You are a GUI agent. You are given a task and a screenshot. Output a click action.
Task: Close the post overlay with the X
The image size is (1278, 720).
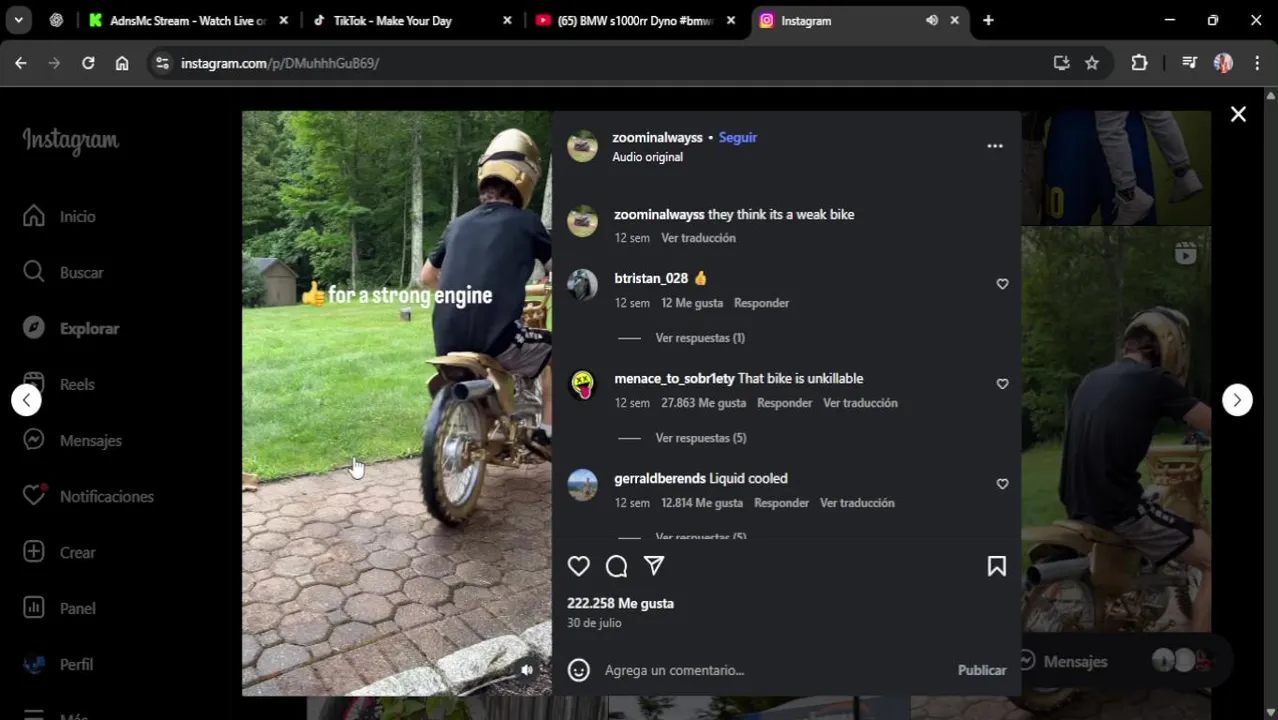click(1238, 114)
